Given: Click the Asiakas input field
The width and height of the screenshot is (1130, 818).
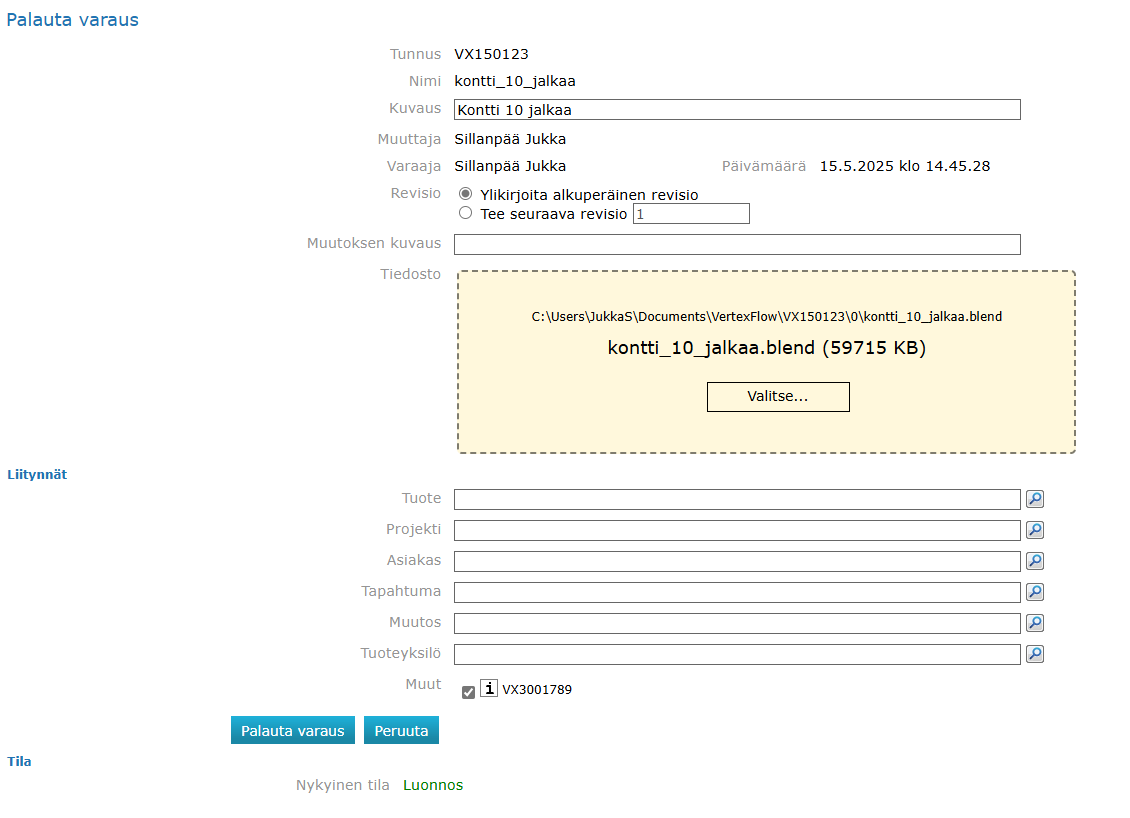Looking at the screenshot, I should (737, 561).
